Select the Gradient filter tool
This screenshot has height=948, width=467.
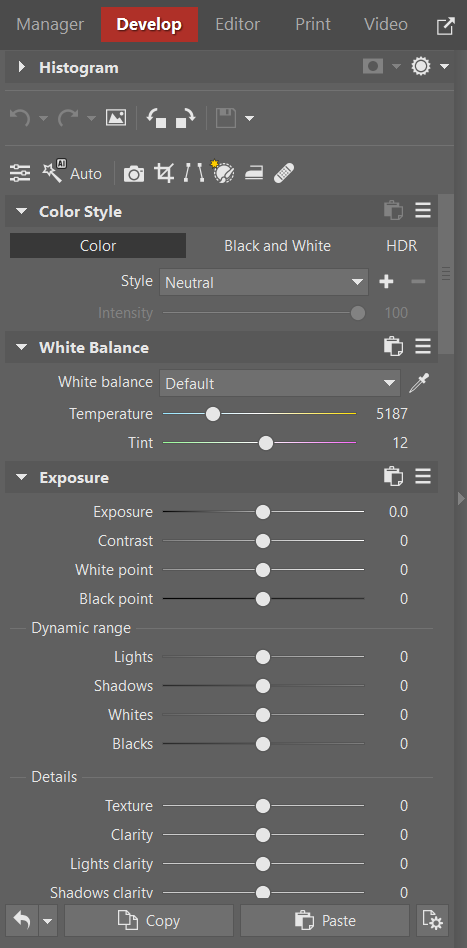(254, 174)
